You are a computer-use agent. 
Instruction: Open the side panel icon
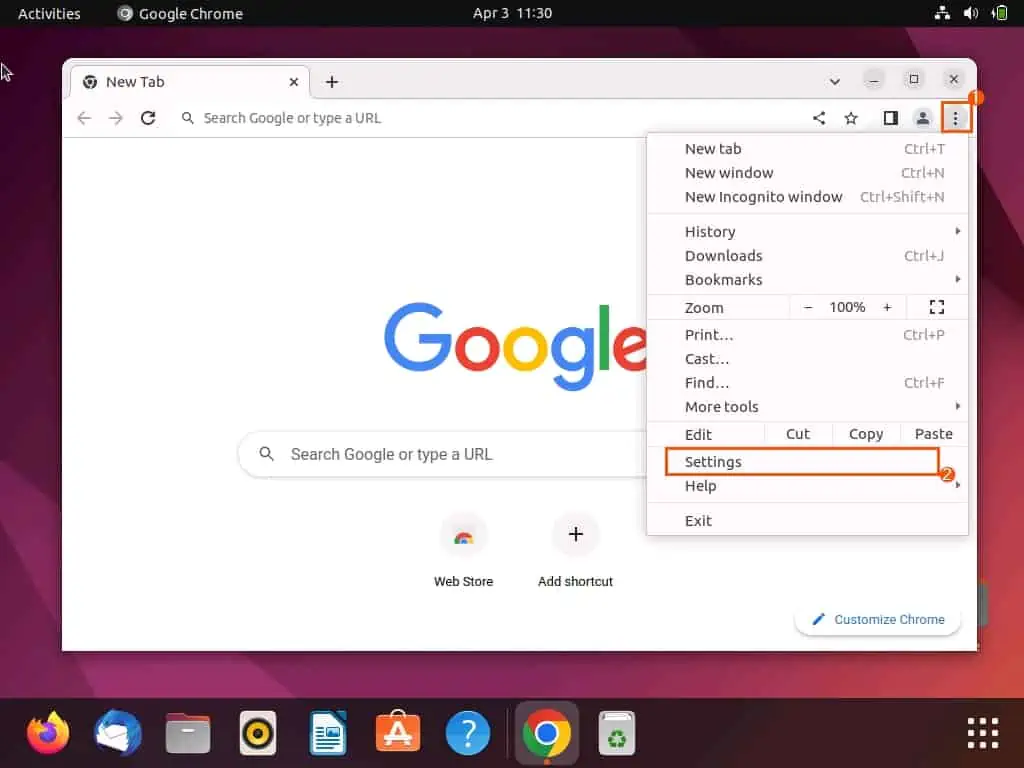tap(890, 117)
